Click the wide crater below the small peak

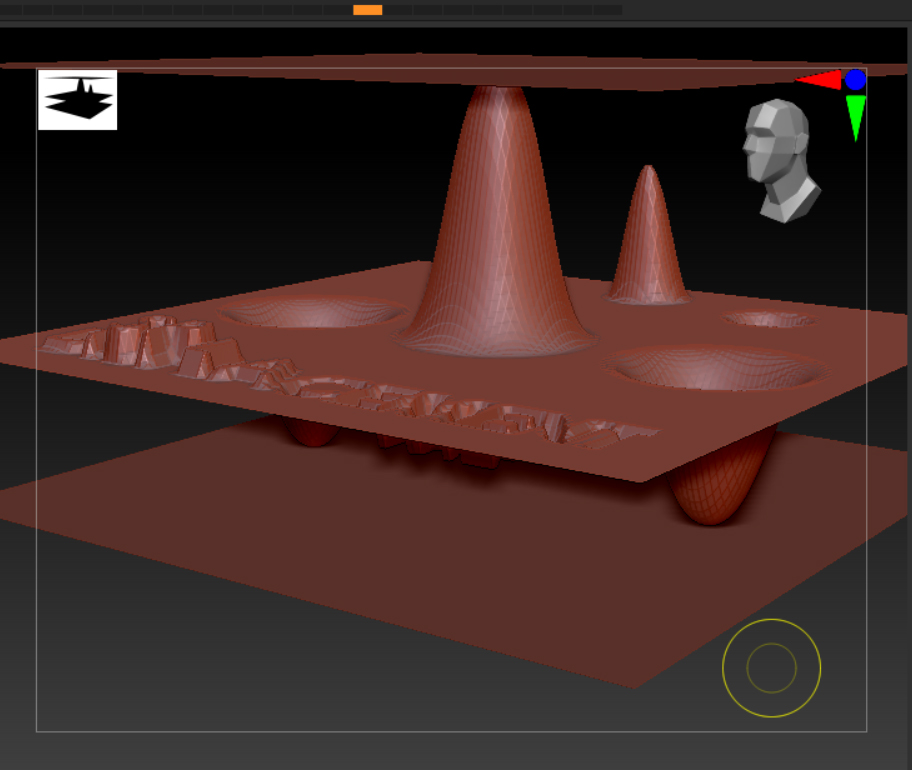pos(717,368)
